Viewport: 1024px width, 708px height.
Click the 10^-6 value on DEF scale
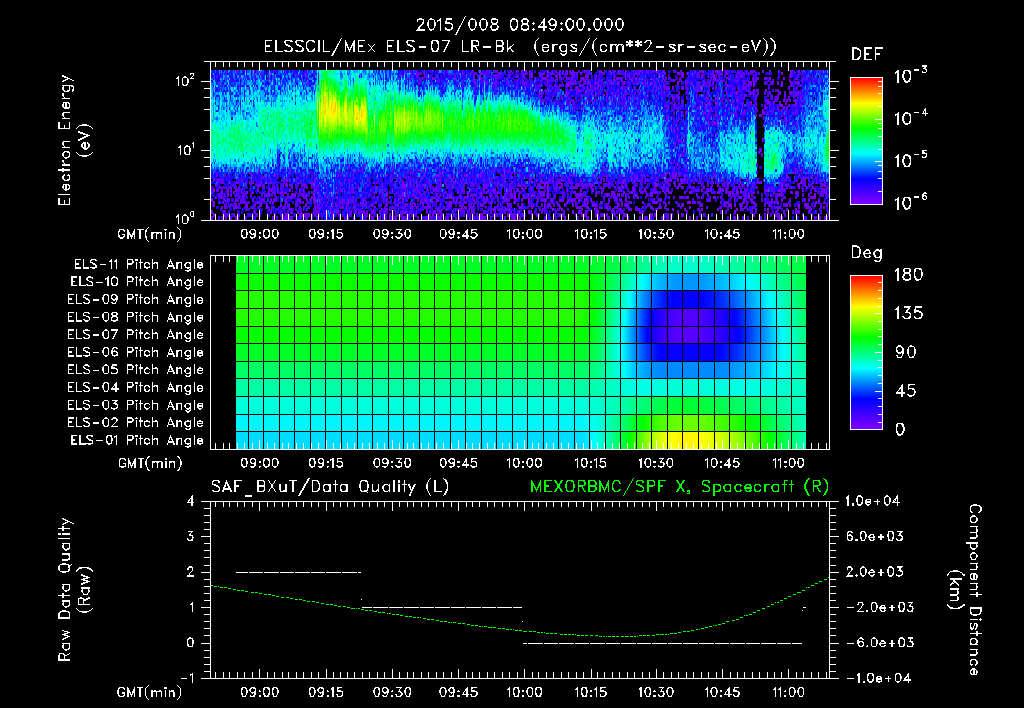click(910, 202)
